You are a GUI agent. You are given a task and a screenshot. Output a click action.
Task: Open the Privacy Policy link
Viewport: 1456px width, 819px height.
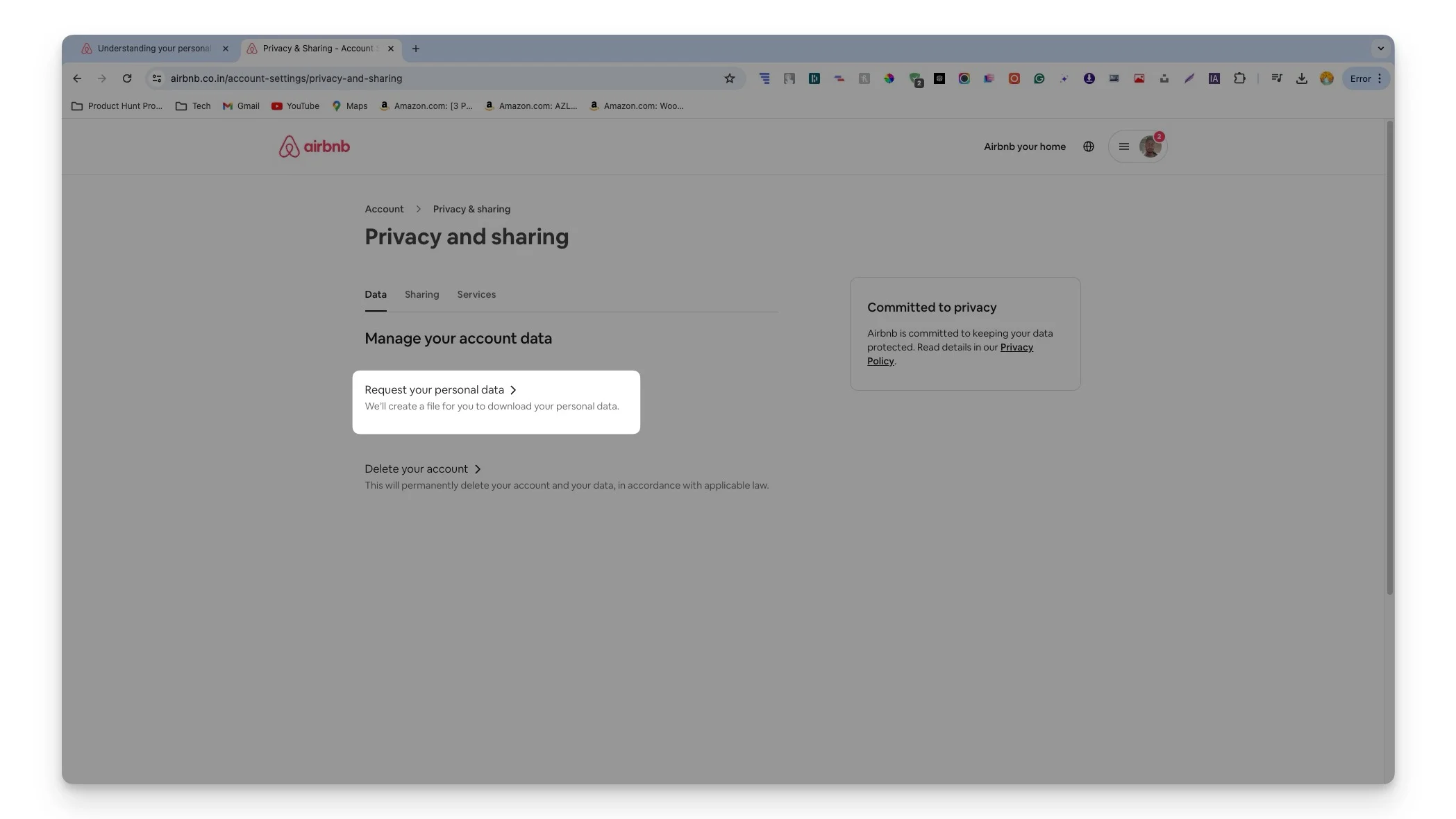pos(950,353)
